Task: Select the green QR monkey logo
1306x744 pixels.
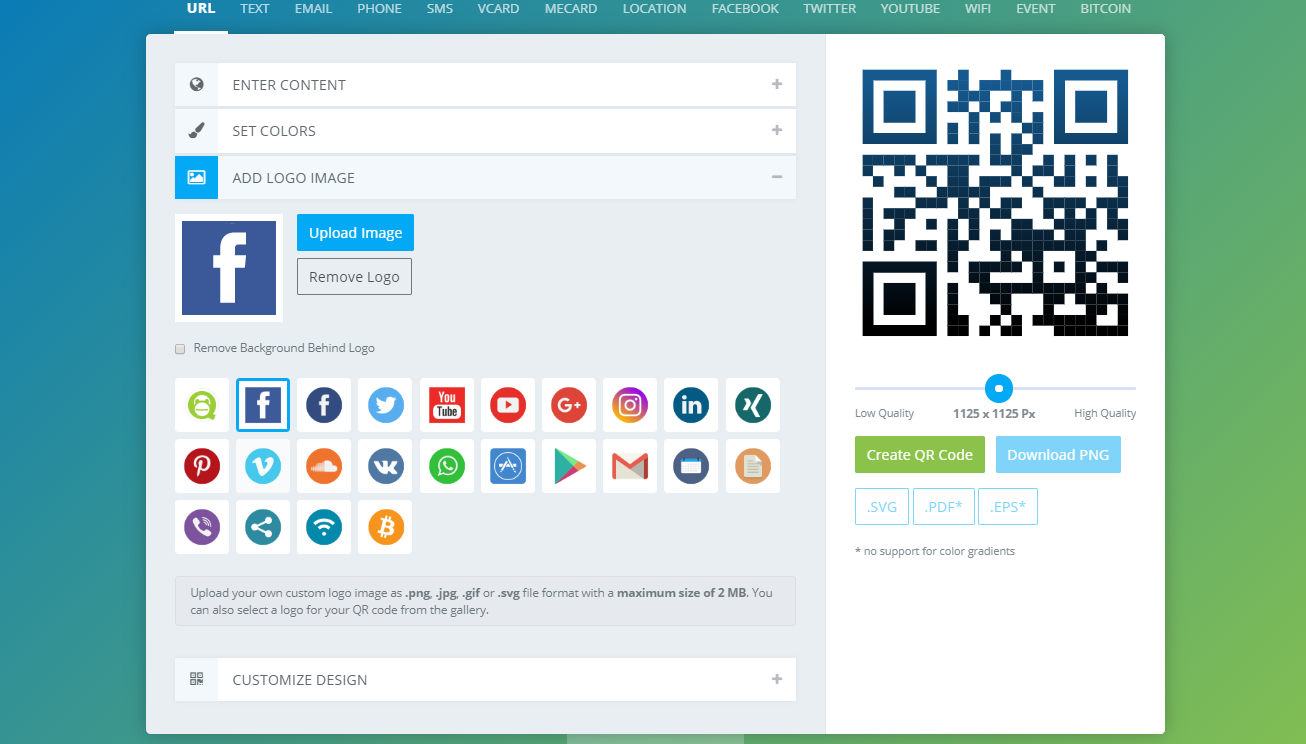Action: 202,405
